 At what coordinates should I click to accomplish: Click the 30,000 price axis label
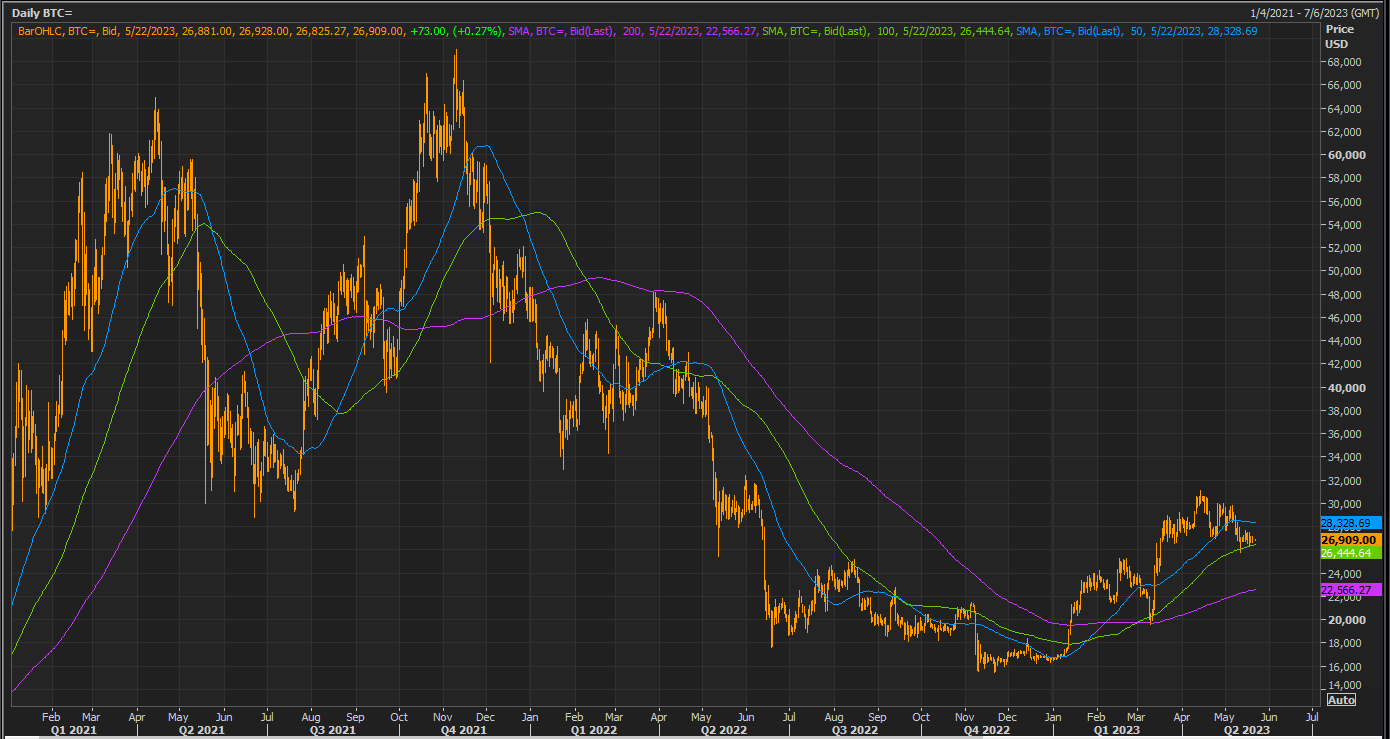coord(1346,504)
